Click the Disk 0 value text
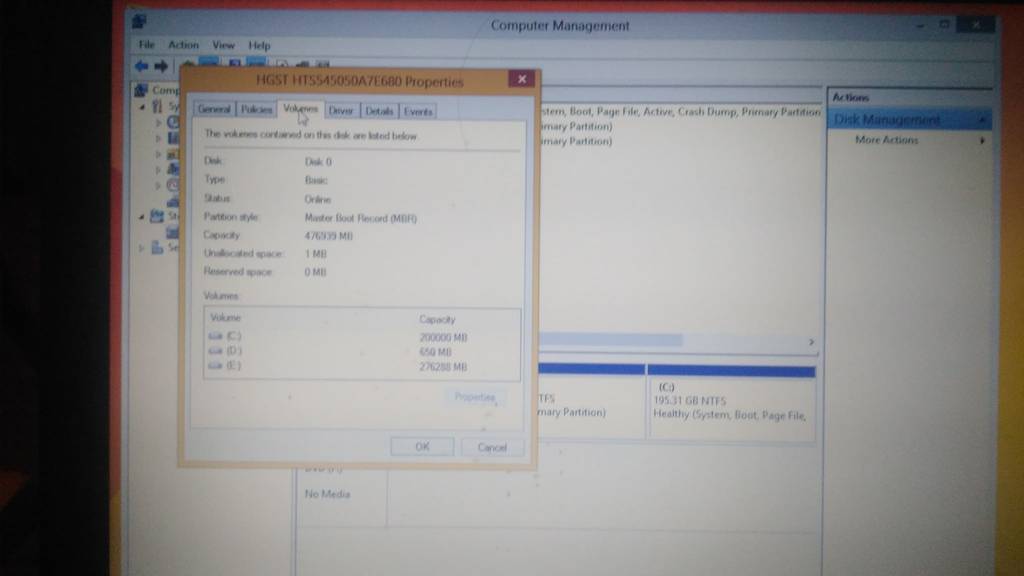This screenshot has height=576, width=1024. (318, 161)
